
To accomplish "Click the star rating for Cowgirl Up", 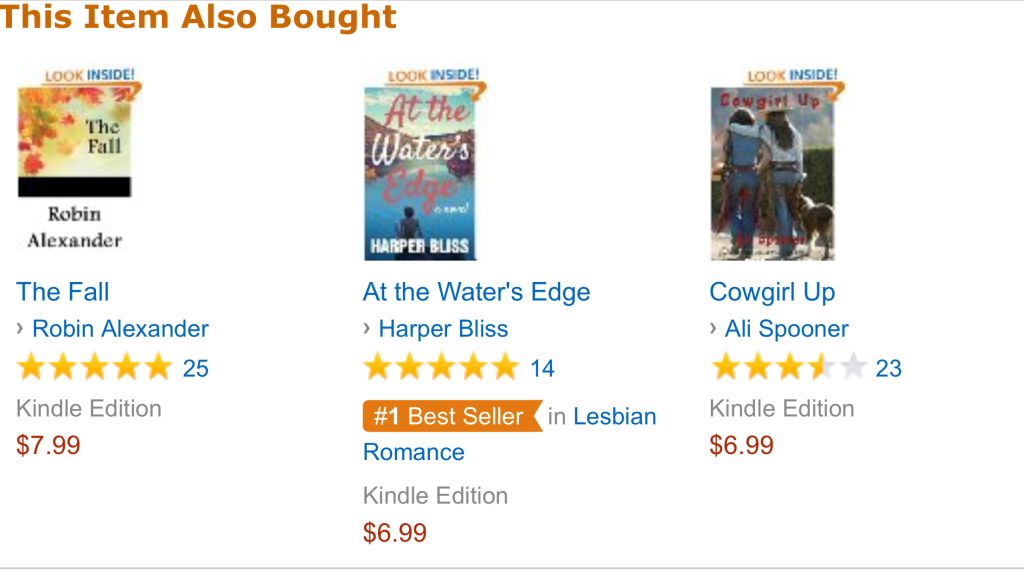I will pyautogui.click(x=788, y=368).
